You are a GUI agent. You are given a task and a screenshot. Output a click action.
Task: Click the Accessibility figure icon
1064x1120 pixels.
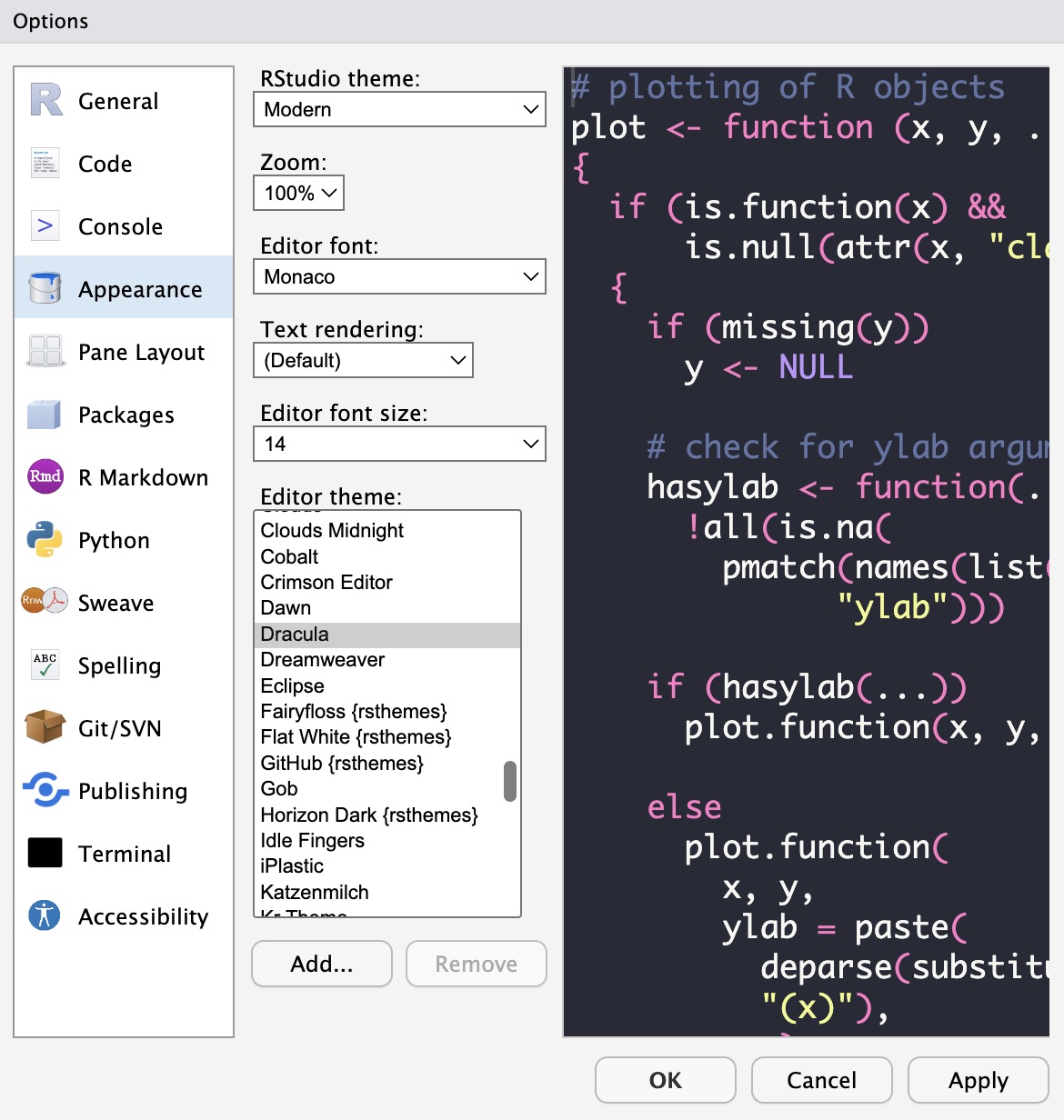coord(45,915)
